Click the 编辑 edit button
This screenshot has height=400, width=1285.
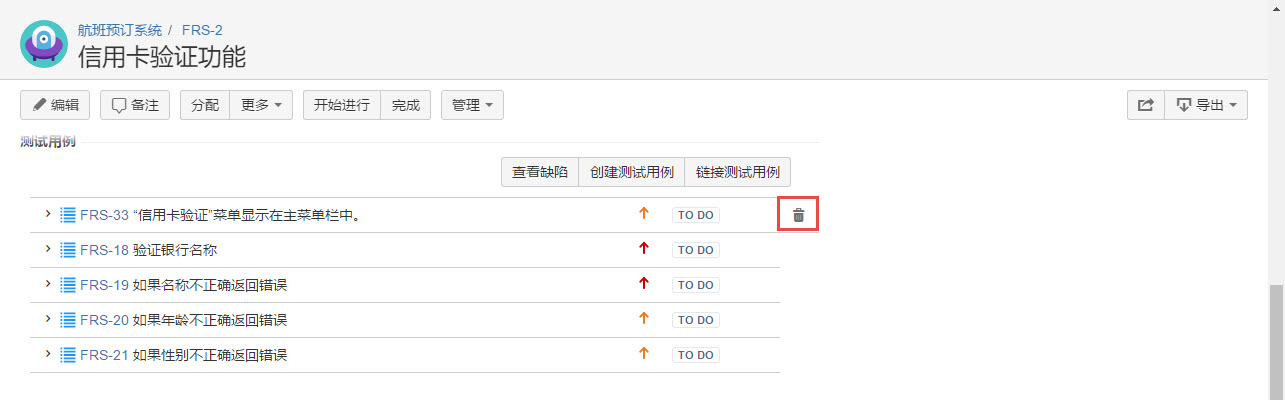point(55,105)
